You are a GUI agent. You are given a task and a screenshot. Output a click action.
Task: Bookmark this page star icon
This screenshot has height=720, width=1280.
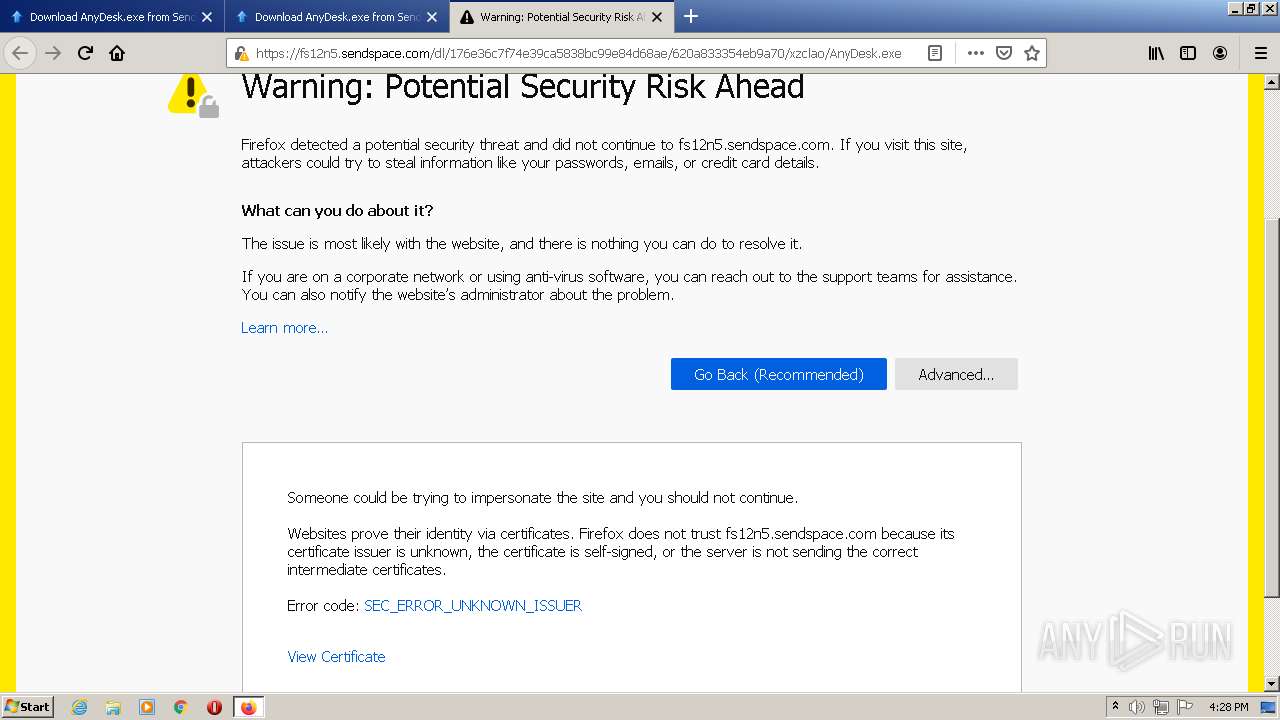point(1032,53)
